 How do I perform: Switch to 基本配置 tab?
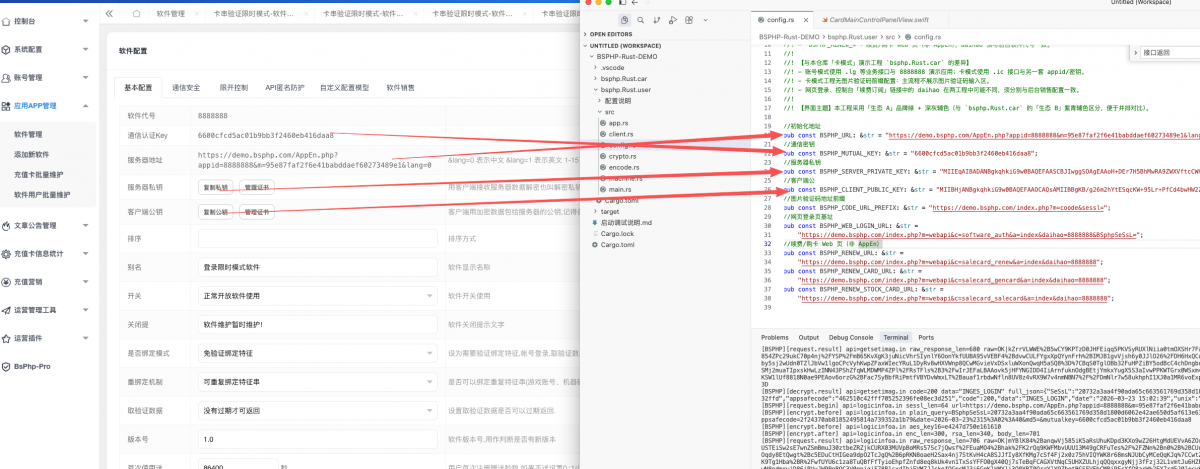click(x=138, y=87)
